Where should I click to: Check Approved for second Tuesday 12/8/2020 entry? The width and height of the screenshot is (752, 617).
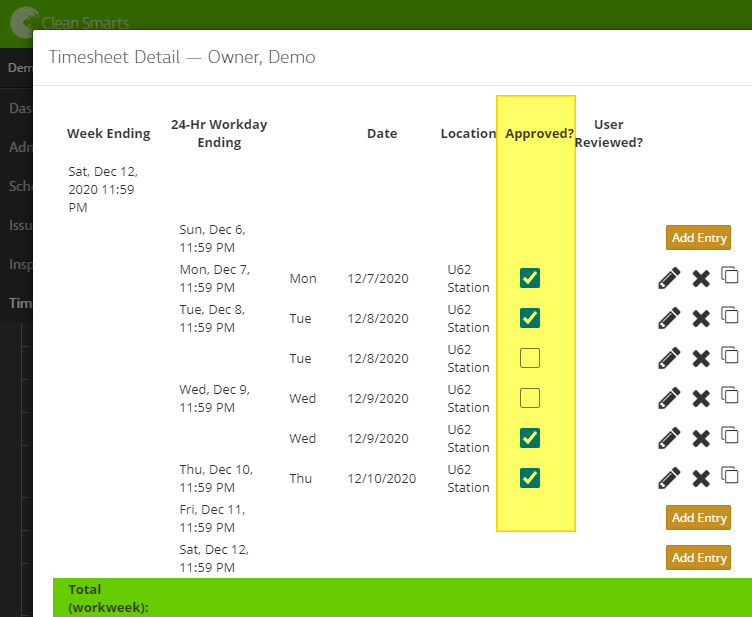click(530, 358)
